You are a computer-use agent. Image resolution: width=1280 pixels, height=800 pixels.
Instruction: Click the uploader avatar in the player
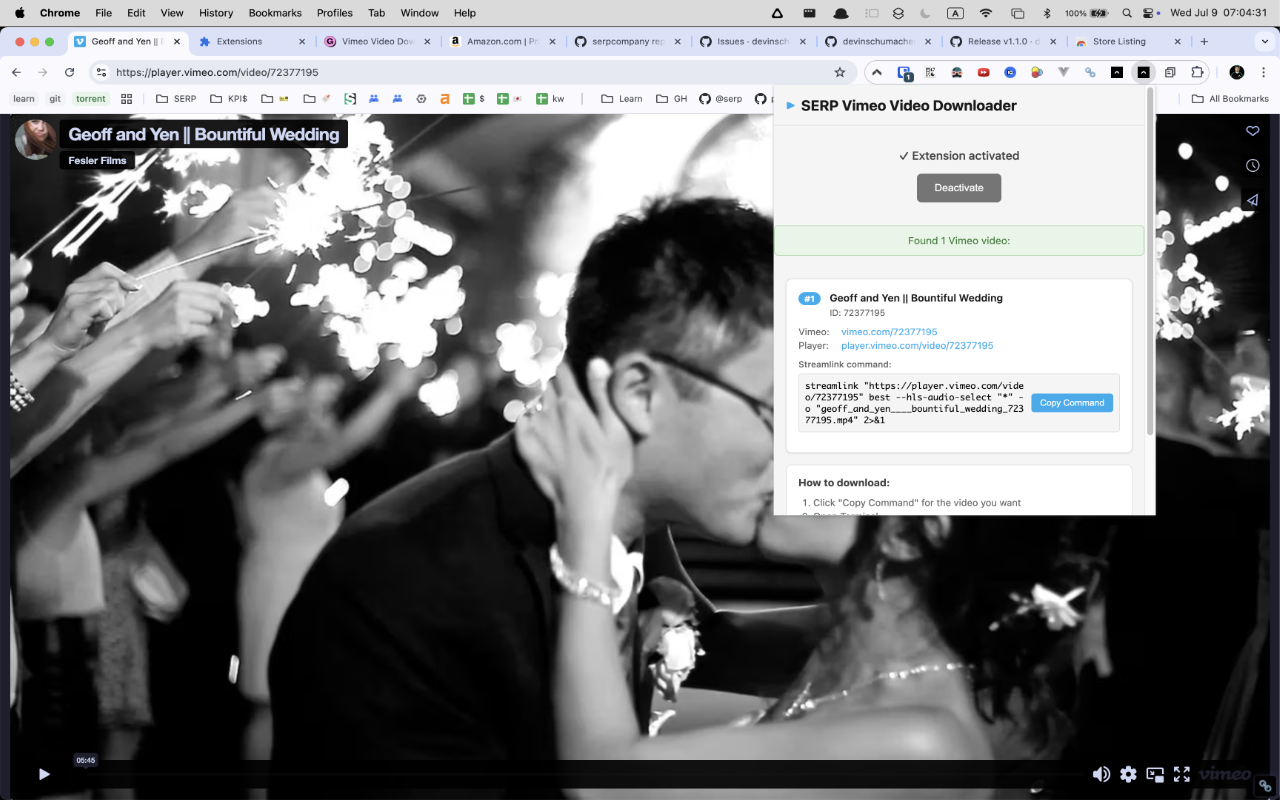(x=35, y=139)
